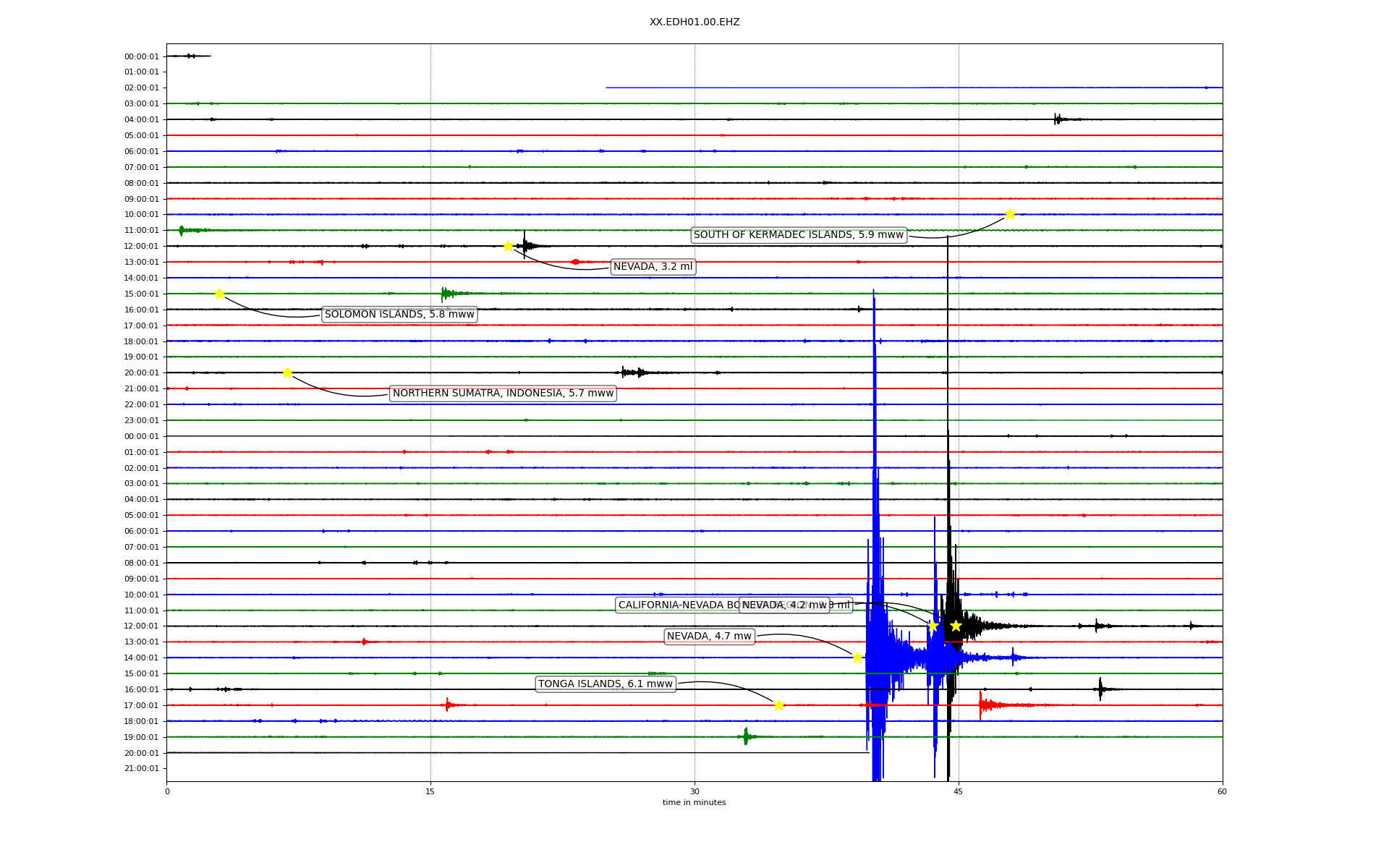
Task: Click the leftmost star on lower 12:00:01 trace
Action: pyautogui.click(x=933, y=626)
